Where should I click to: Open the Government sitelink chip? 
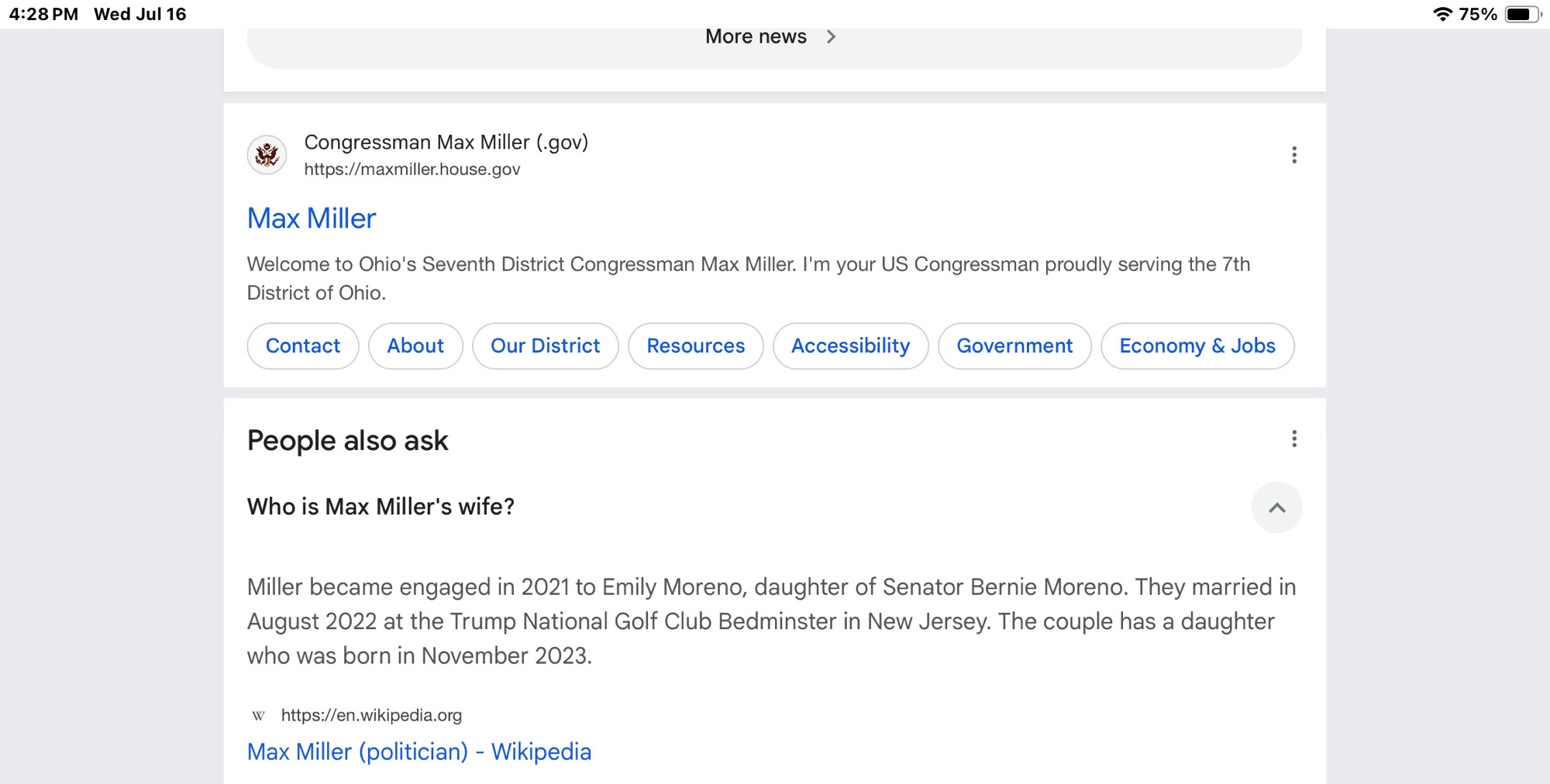[x=1014, y=346]
